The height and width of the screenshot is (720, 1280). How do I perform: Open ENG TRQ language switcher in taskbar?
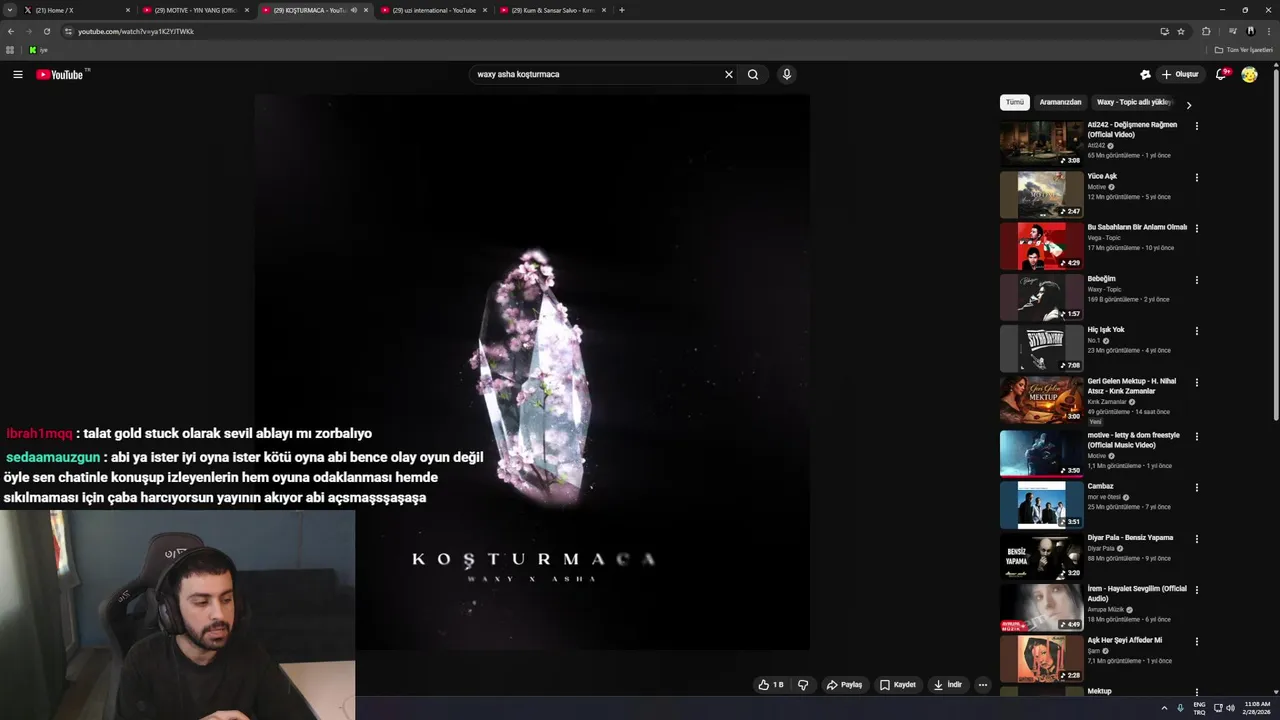pos(1199,708)
